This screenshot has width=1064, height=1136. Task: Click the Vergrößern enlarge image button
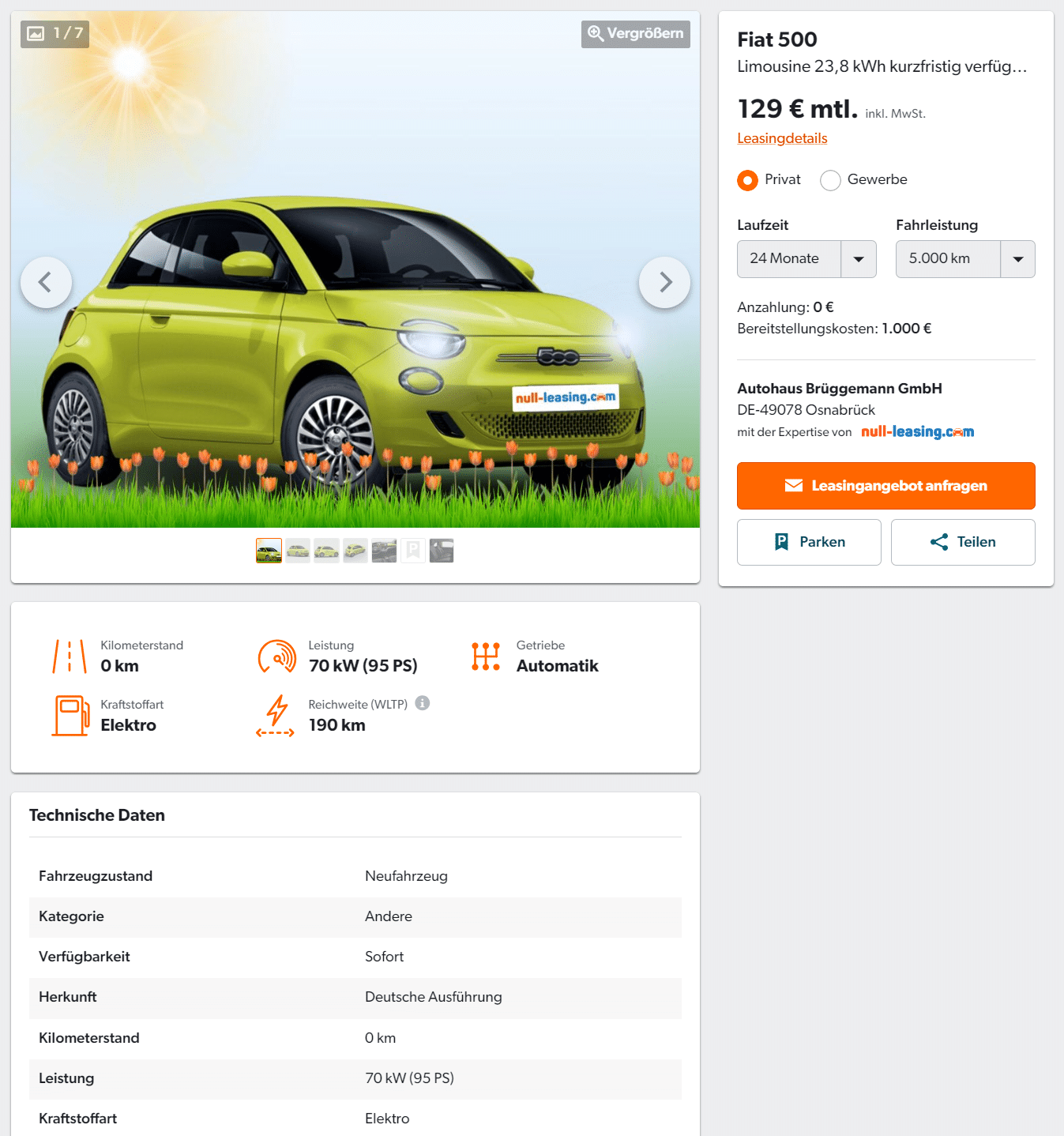(x=636, y=34)
